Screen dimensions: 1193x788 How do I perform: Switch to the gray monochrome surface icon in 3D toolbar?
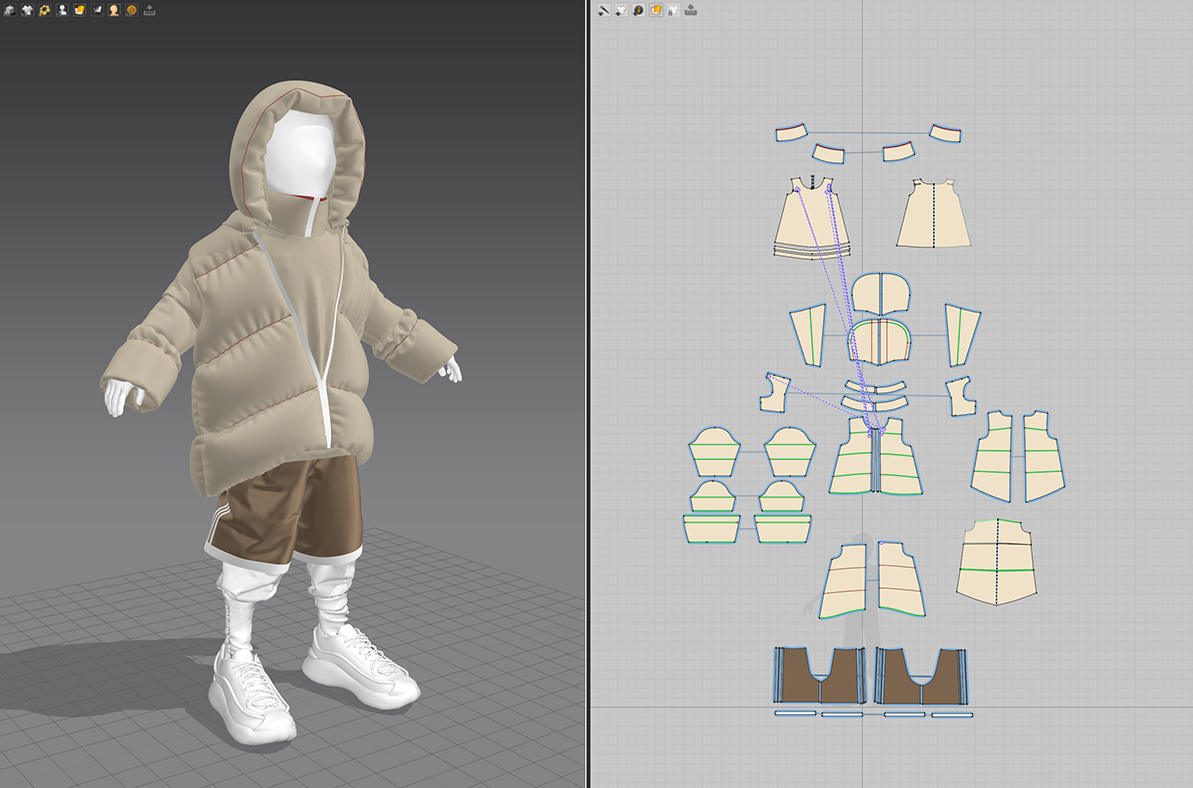(97, 10)
